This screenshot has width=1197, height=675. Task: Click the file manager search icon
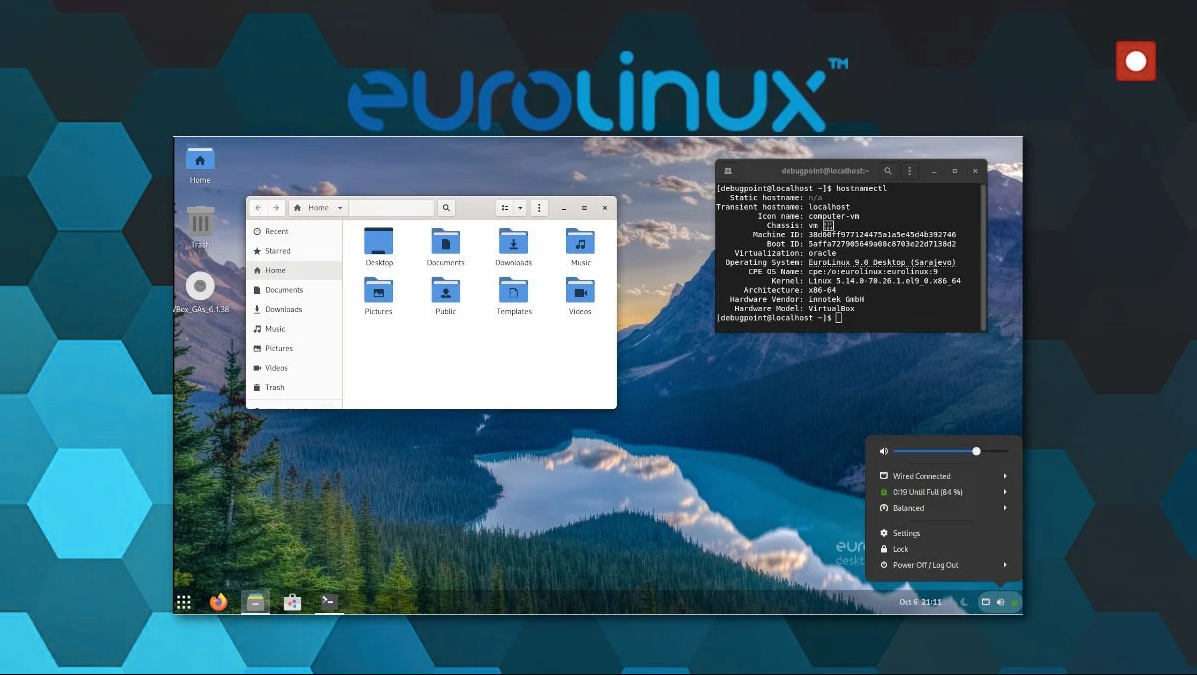446,208
